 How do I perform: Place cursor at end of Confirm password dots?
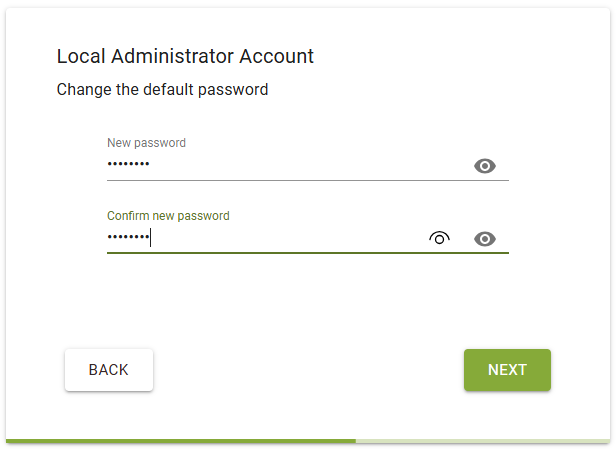point(151,238)
